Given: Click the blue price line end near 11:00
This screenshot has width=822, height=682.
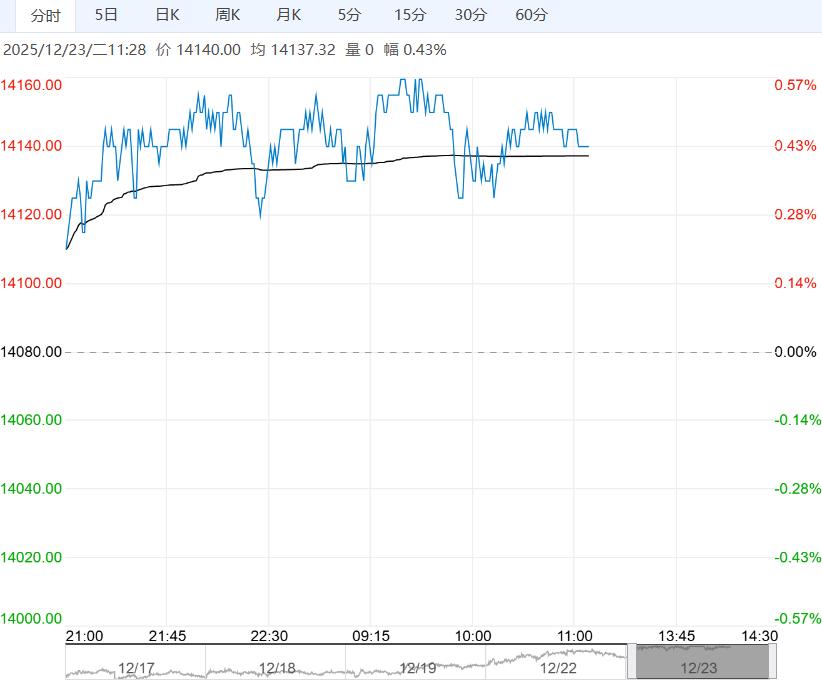Looking at the screenshot, I should (587, 147).
